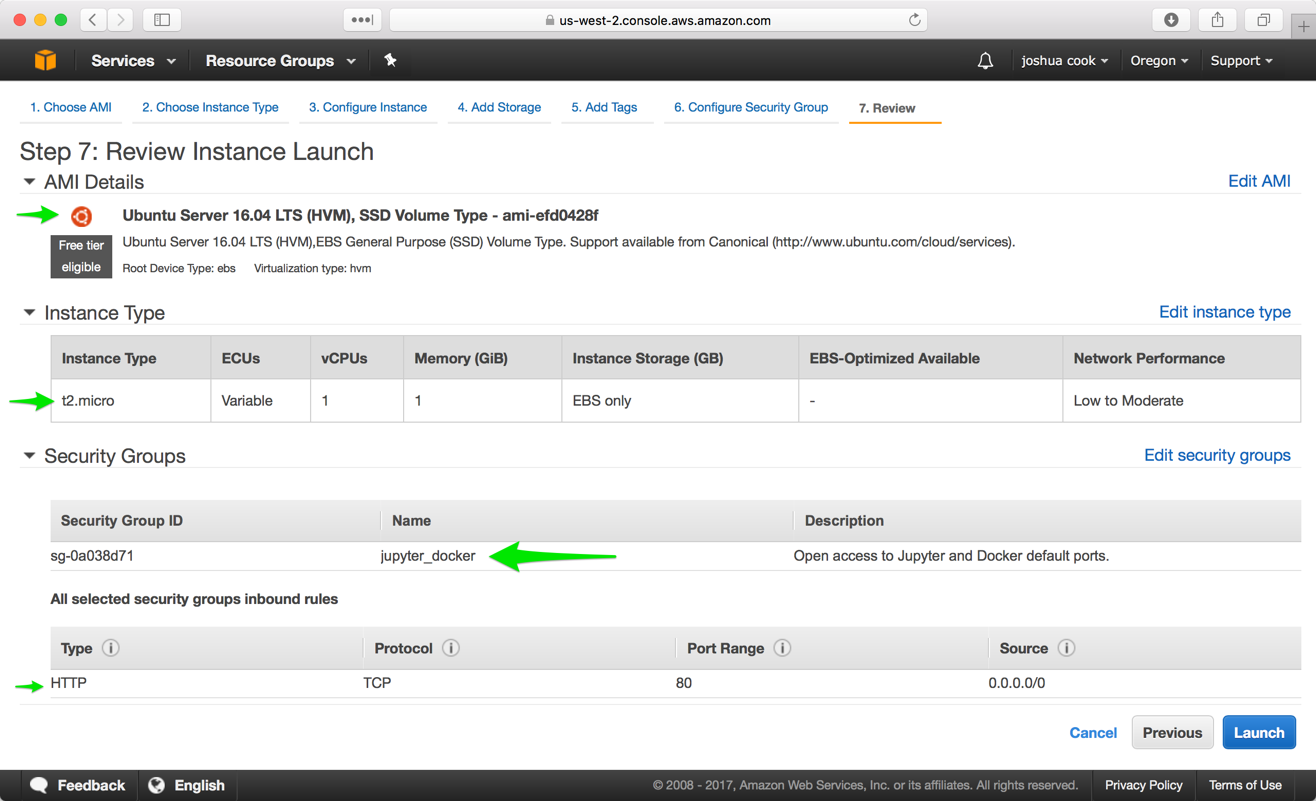Click the info icon next to Type
The image size is (1316, 801).
coord(111,648)
